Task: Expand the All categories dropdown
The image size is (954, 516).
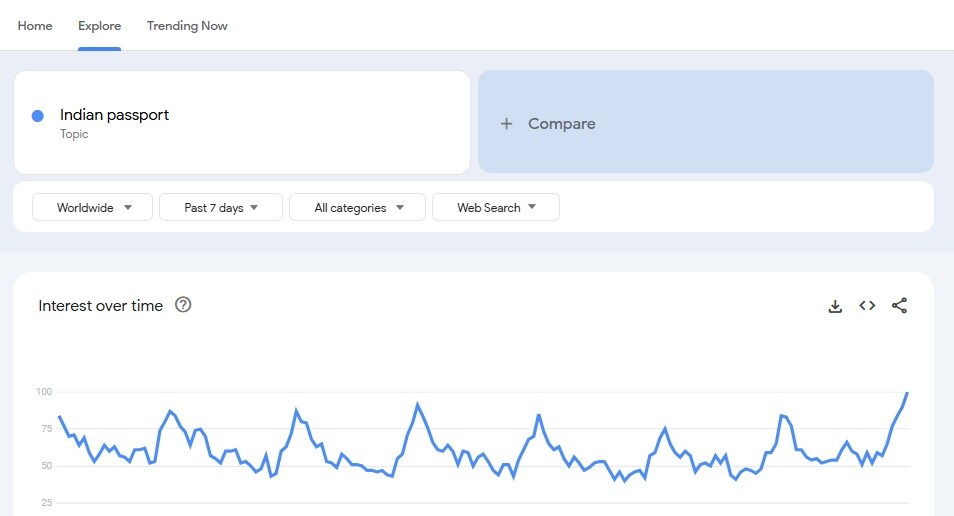Action: coord(357,208)
